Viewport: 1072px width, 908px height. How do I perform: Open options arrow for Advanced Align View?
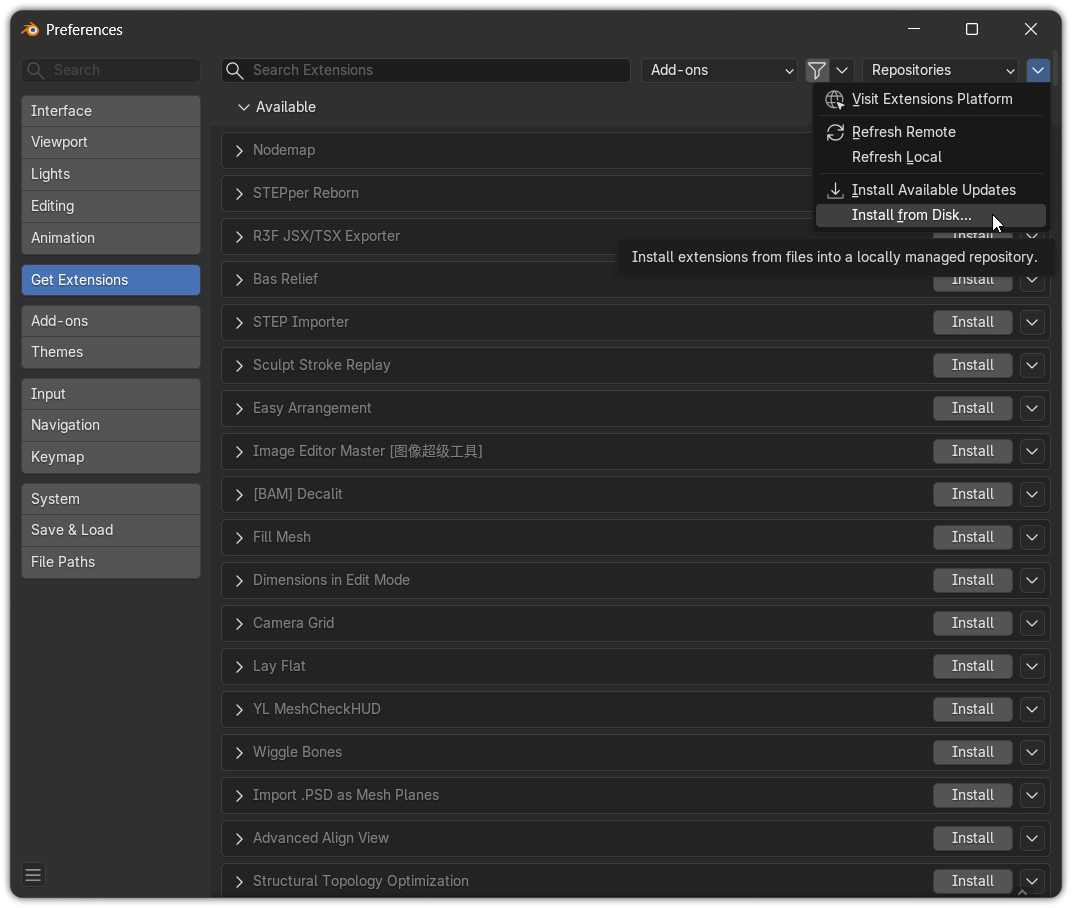click(1032, 838)
